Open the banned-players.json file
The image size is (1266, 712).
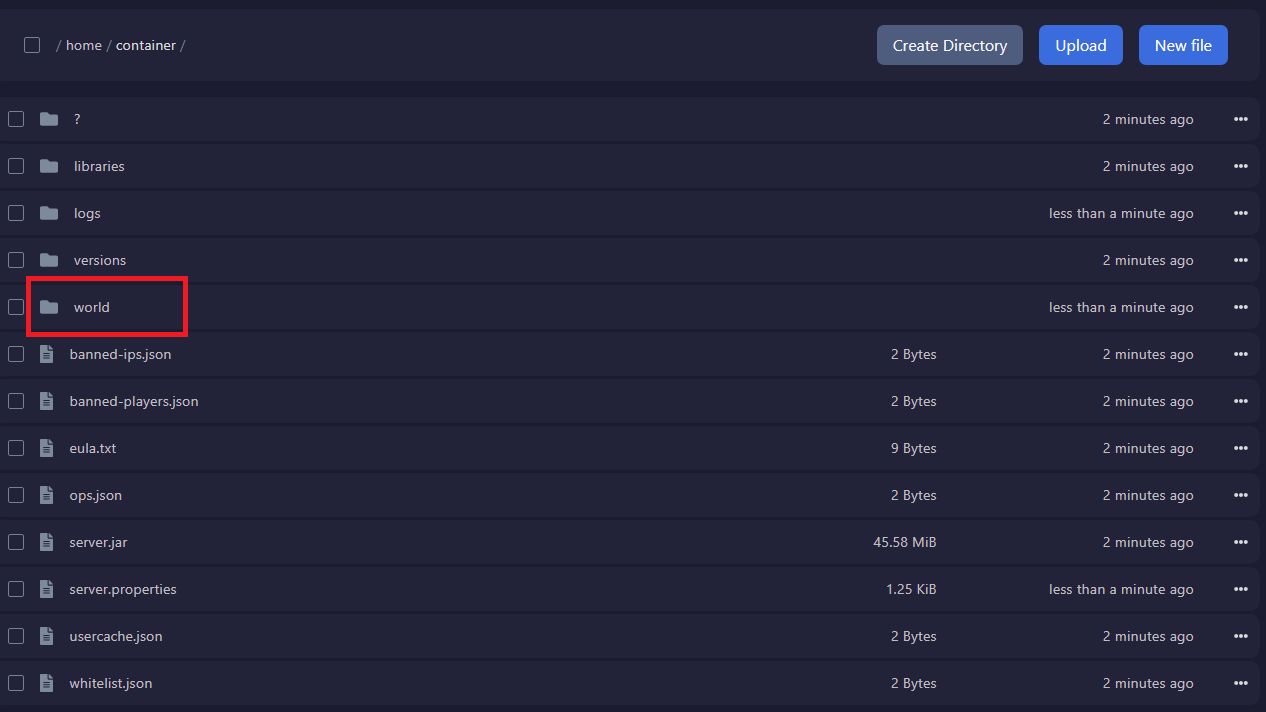pos(134,401)
